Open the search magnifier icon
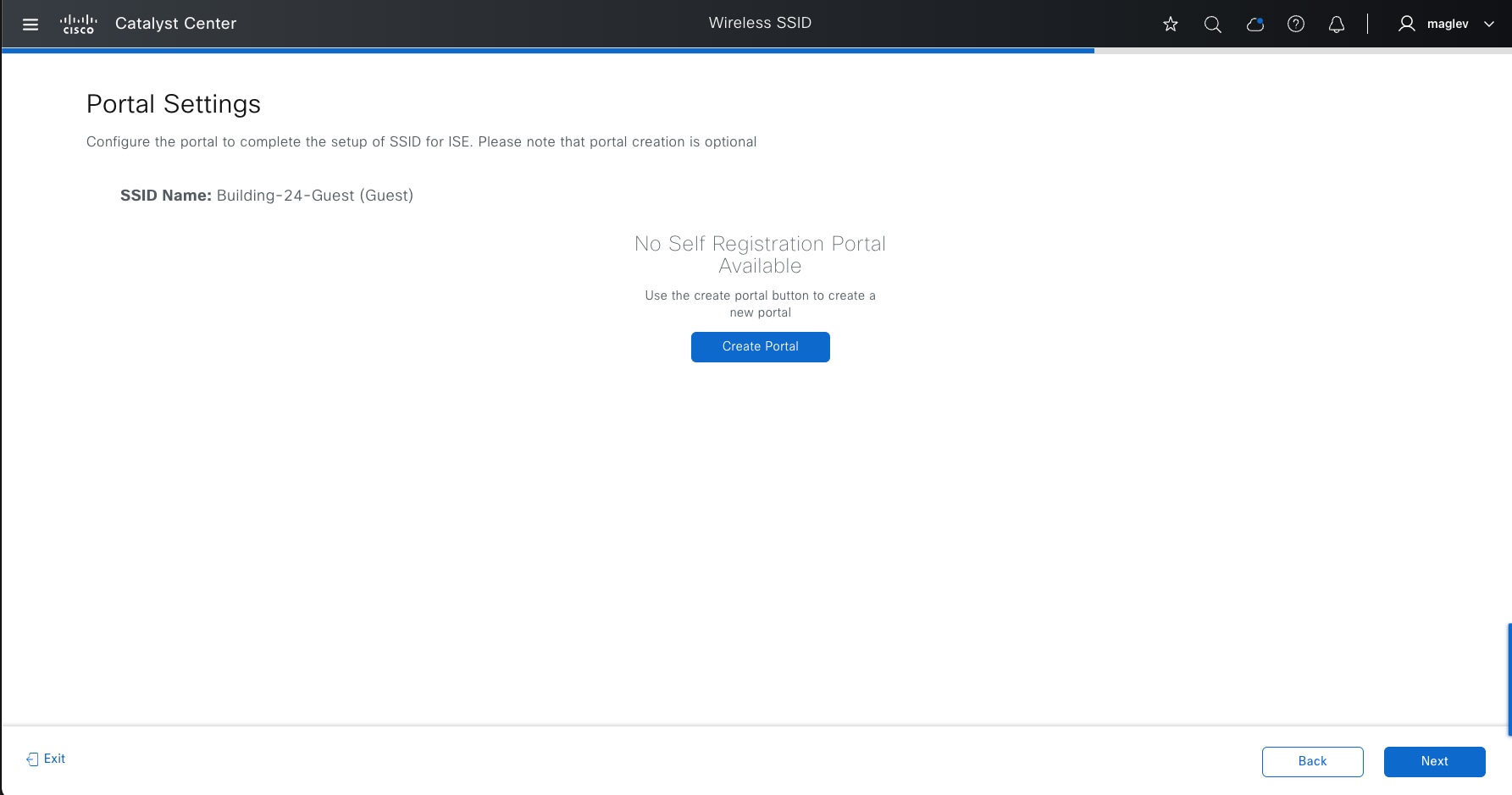 [1213, 25]
